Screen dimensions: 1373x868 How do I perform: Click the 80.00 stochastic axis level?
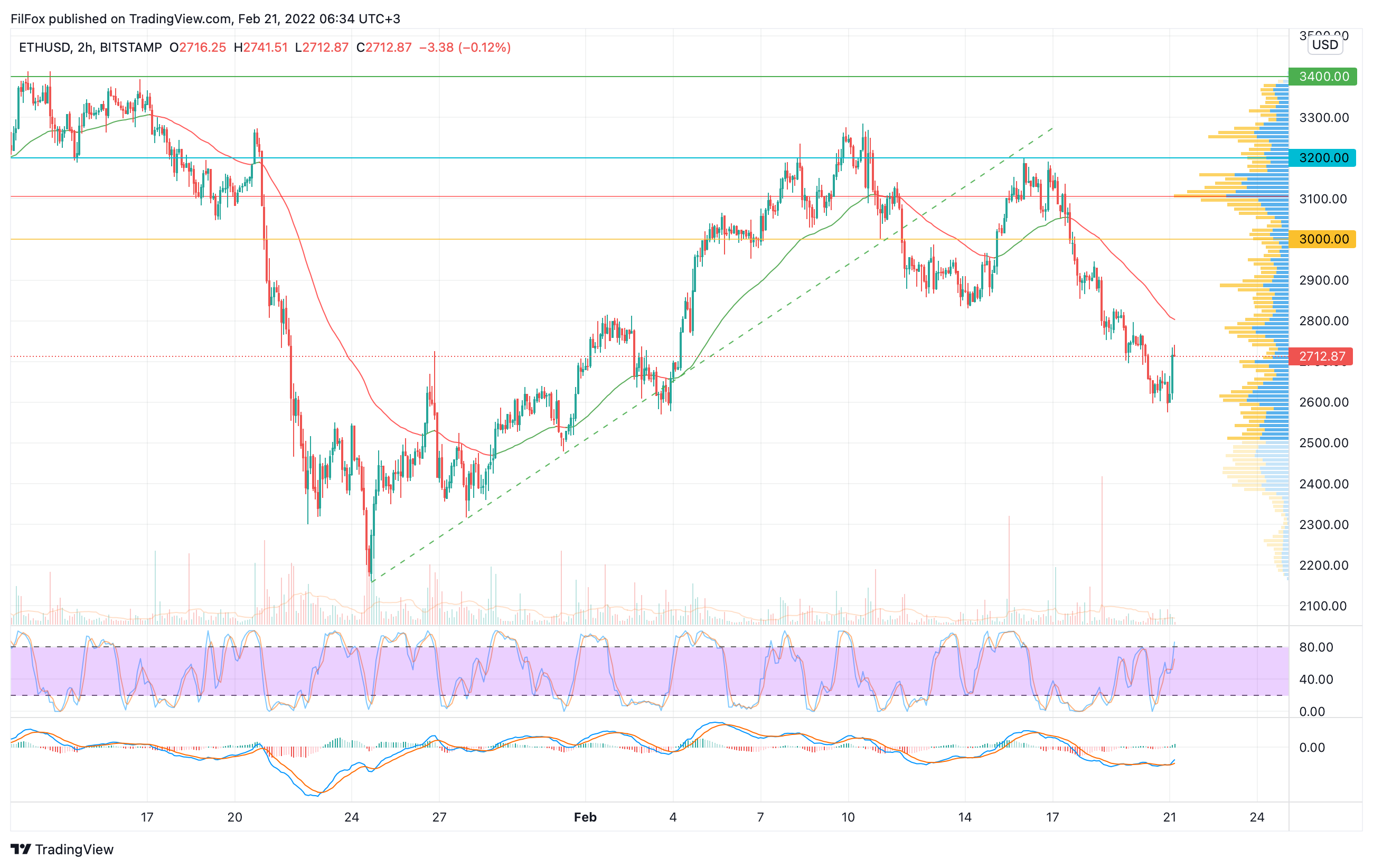pyautogui.click(x=1316, y=647)
